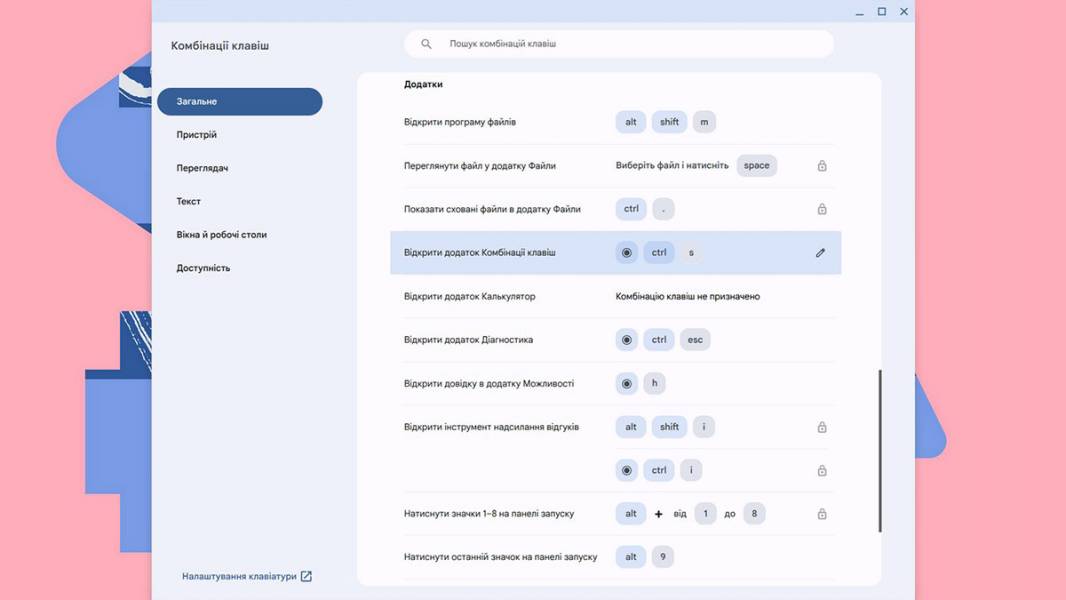This screenshot has height=600, width=1066.
Task: Focus the Пошук комбінацій клавіш search field
Action: click(619, 43)
